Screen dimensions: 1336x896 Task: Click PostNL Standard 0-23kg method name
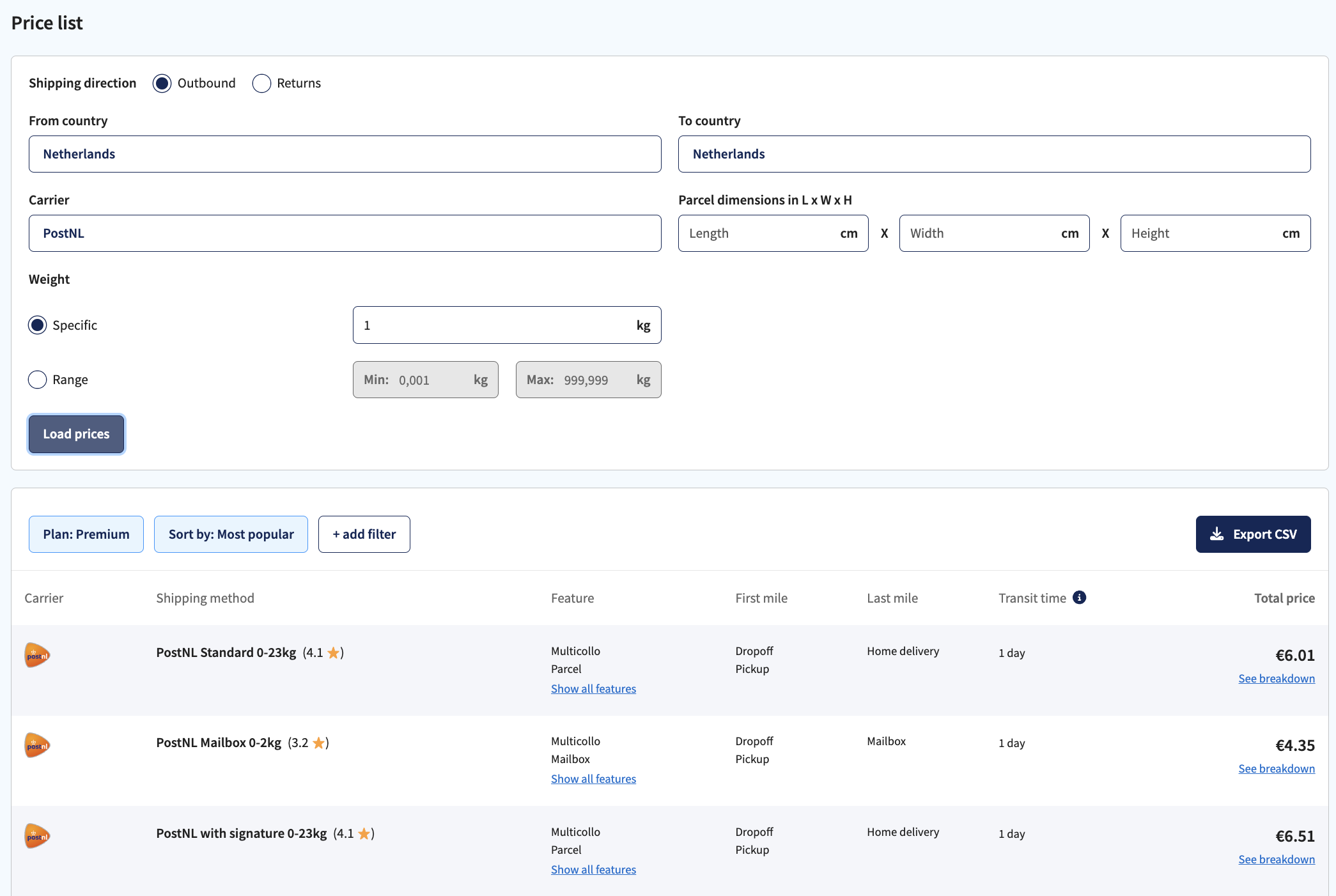tap(226, 653)
